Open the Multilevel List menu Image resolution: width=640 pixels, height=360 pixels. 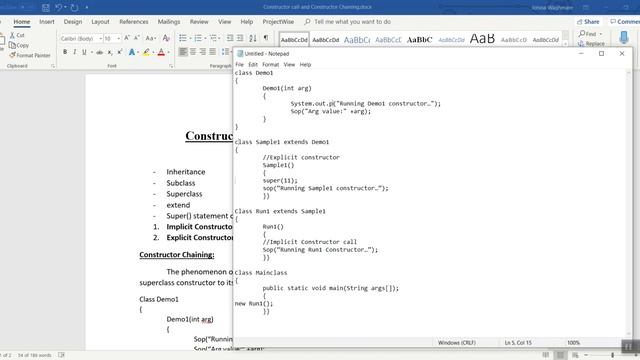214,38
